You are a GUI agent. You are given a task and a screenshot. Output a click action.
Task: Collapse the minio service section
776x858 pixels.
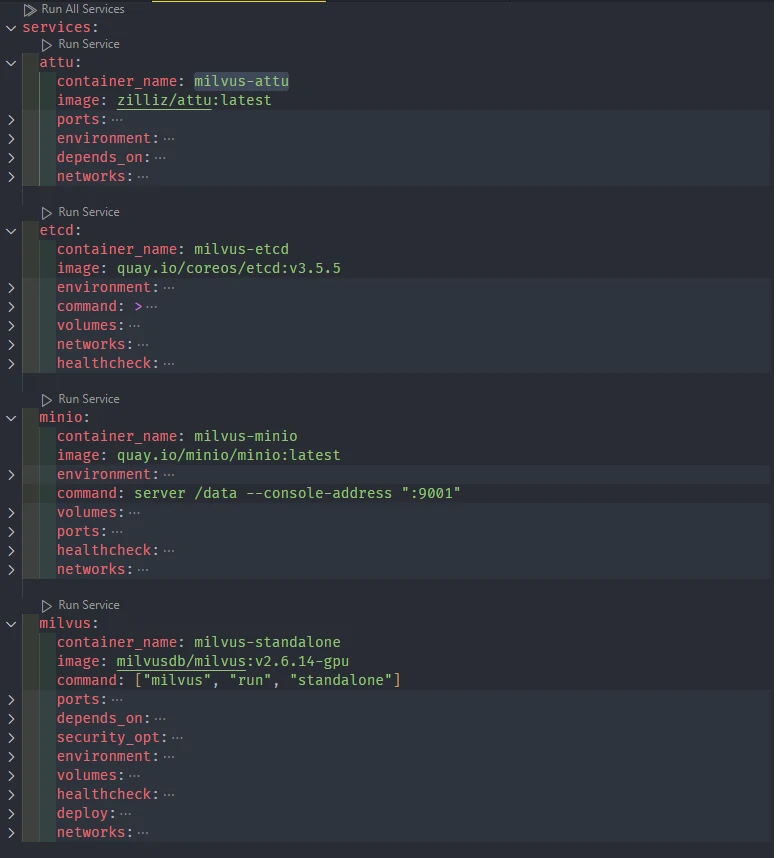point(11,418)
